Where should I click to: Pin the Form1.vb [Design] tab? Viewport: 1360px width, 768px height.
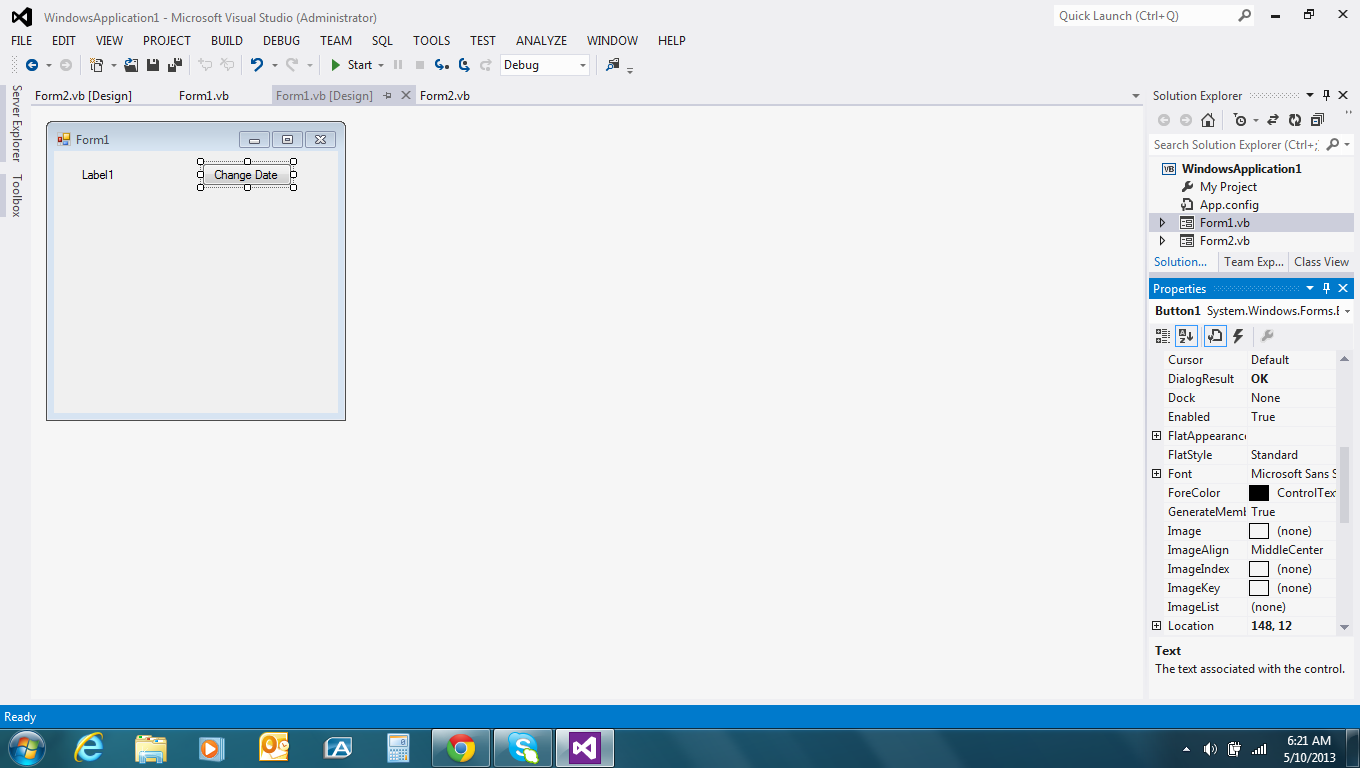click(387, 96)
